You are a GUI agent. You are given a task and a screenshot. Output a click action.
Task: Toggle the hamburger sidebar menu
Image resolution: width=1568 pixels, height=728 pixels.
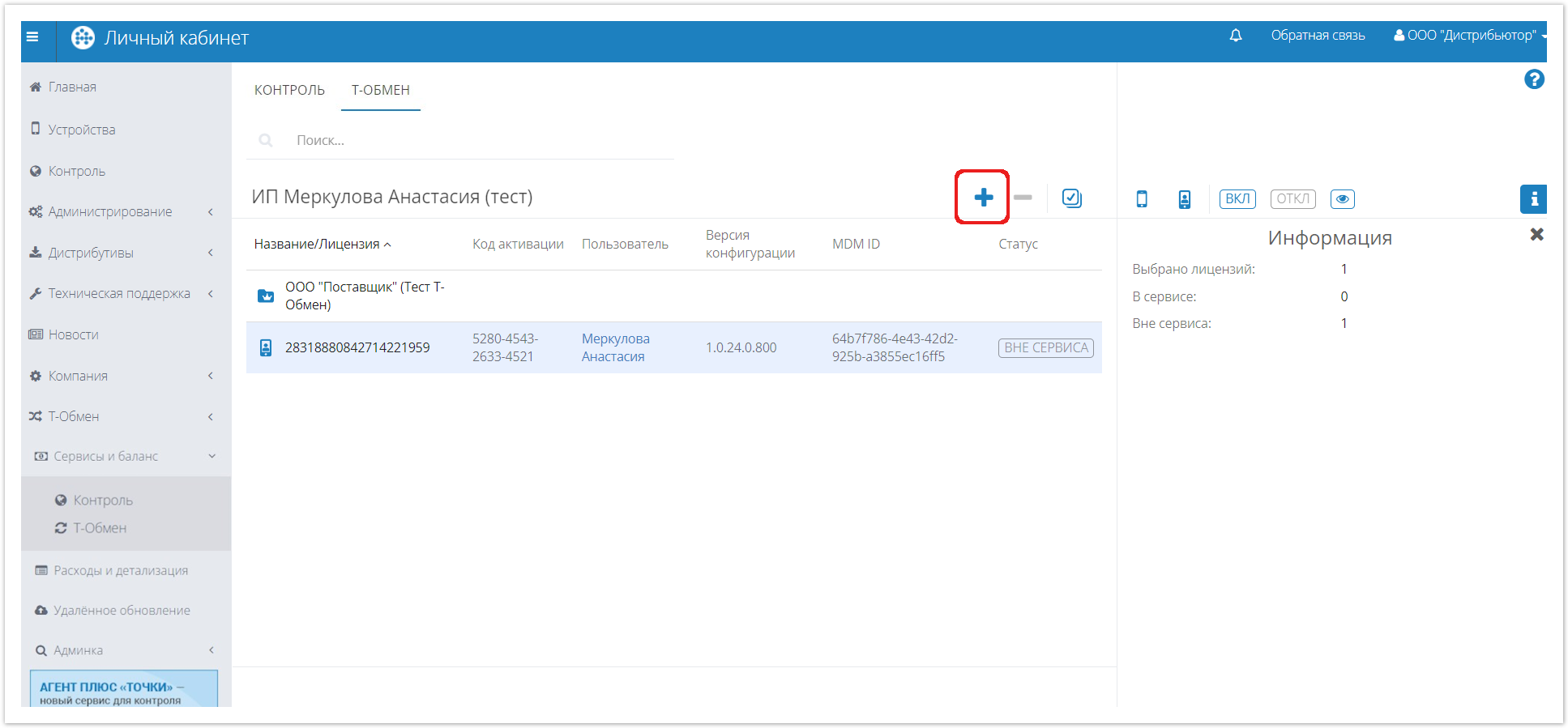tap(32, 36)
